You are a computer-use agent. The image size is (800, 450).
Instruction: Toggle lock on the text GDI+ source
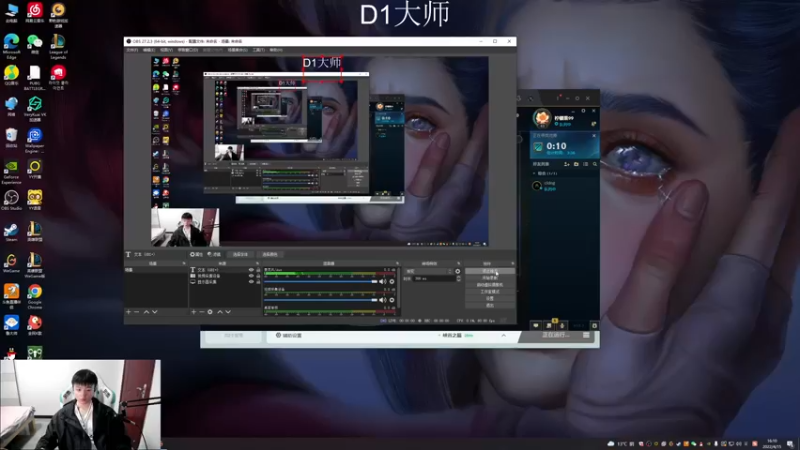258,270
